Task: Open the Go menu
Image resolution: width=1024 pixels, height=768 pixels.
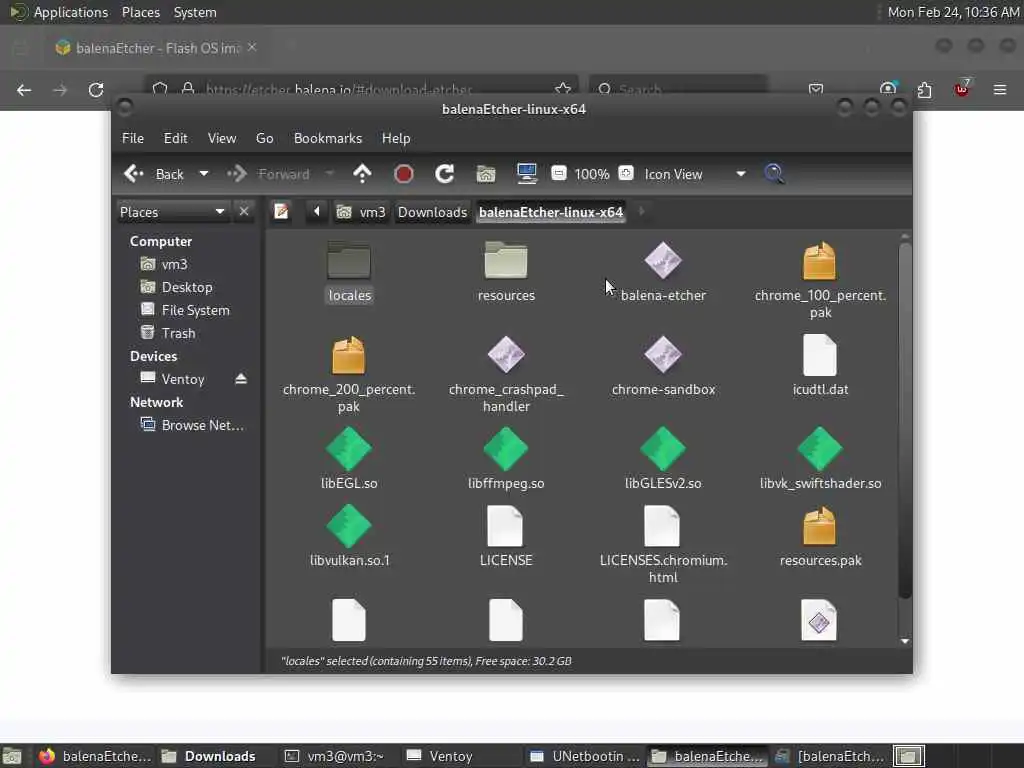Action: coord(264,138)
